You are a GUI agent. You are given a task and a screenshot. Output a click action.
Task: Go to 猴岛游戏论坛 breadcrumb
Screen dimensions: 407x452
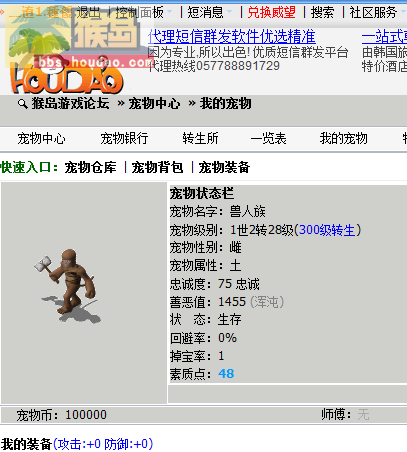point(70,104)
